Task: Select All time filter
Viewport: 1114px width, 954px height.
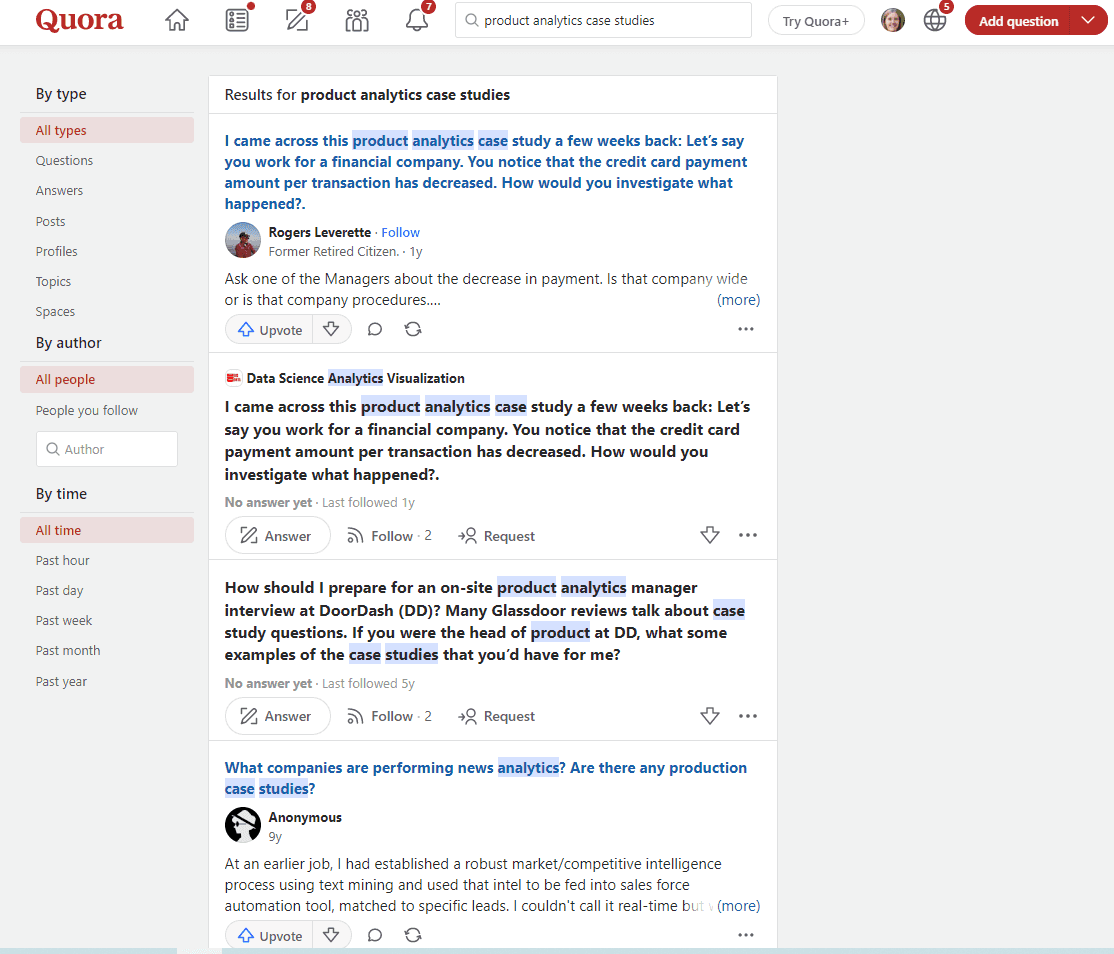Action: (107, 530)
